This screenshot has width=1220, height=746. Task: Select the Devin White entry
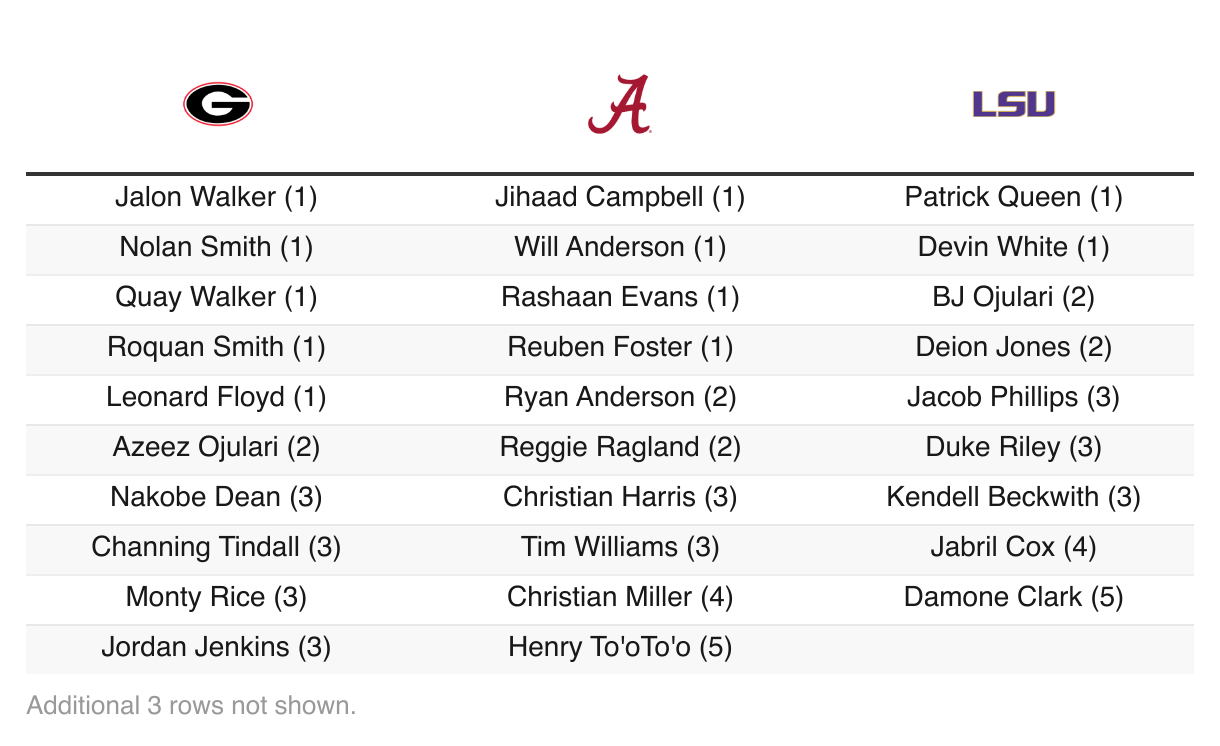tap(1013, 247)
